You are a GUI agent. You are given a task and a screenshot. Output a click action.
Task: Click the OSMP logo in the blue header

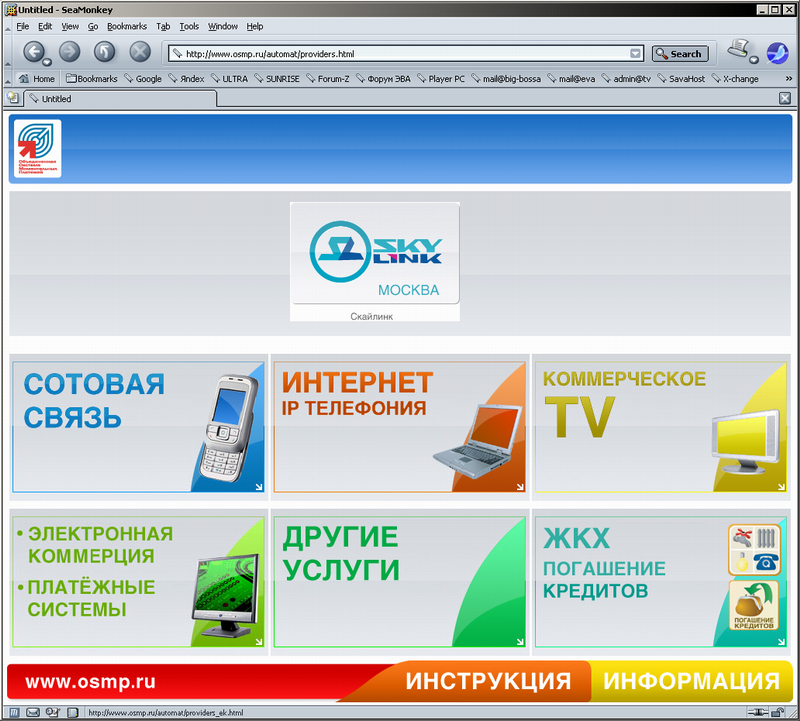37,148
